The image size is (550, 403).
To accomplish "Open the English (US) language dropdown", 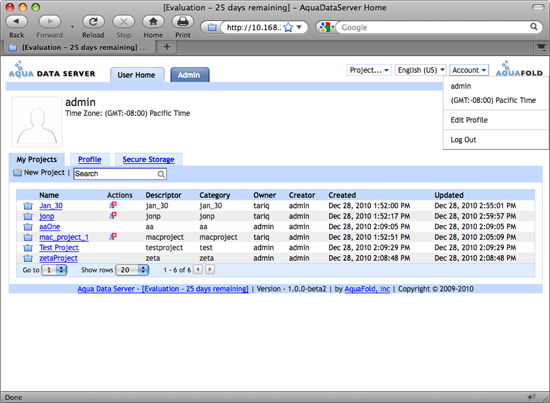I will pos(421,70).
